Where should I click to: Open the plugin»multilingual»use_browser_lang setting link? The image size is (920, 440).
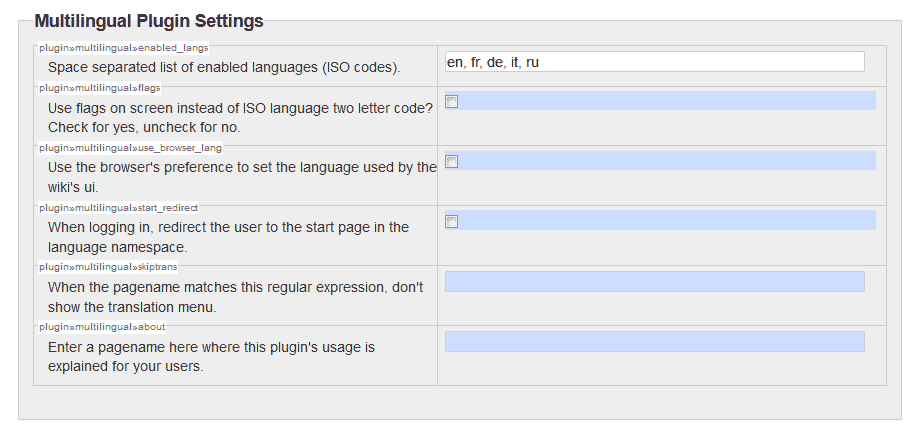[130, 147]
